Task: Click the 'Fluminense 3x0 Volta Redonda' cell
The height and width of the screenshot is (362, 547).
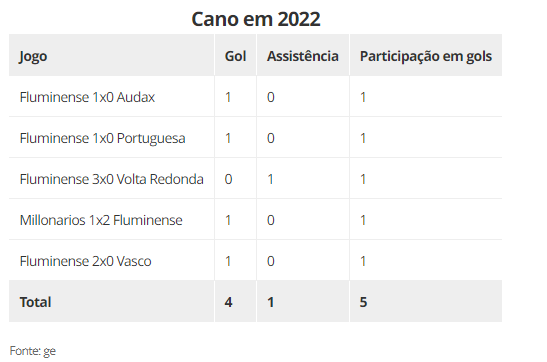Action: 112,179
